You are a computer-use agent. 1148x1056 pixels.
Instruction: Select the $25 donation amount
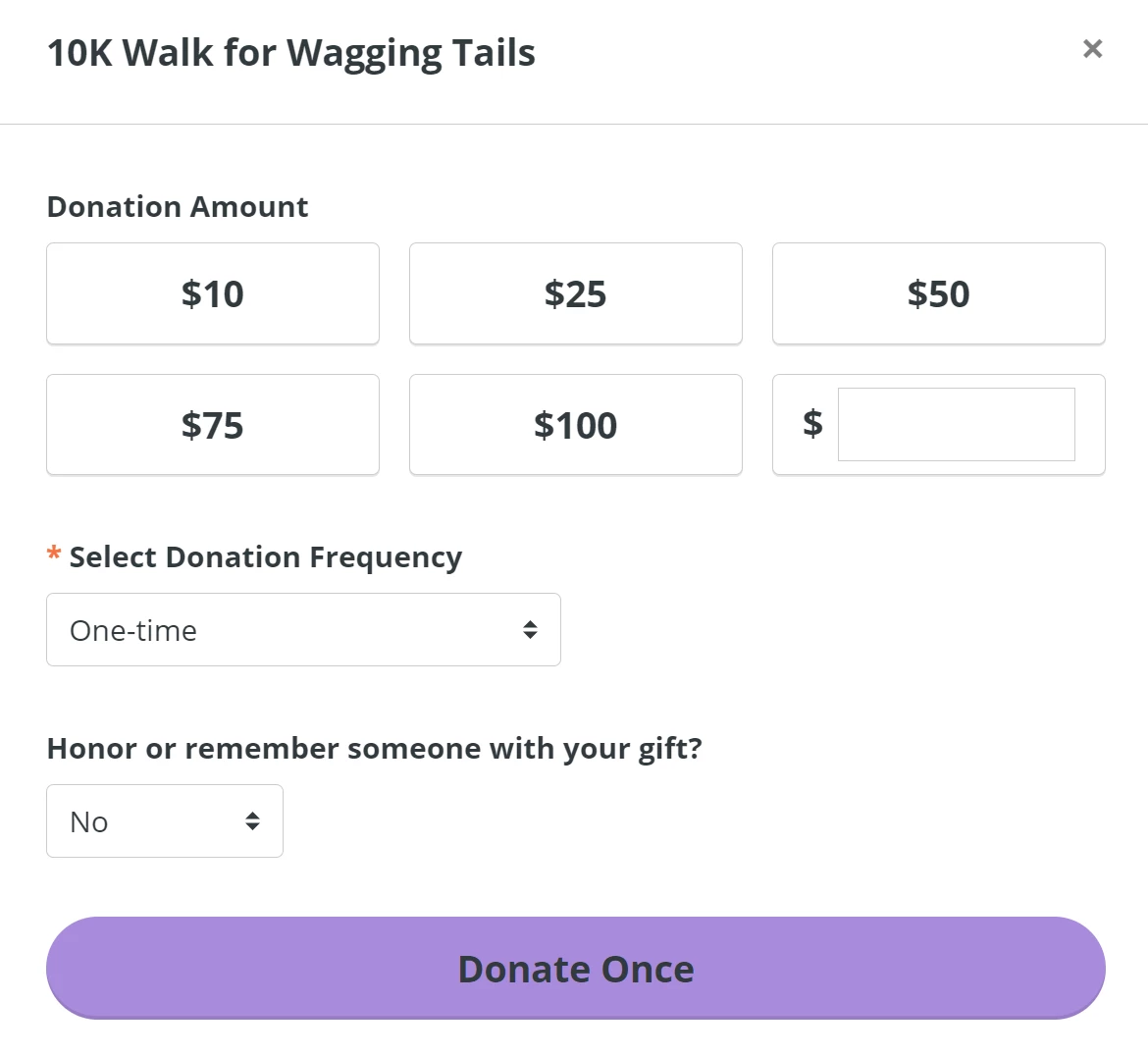(575, 293)
